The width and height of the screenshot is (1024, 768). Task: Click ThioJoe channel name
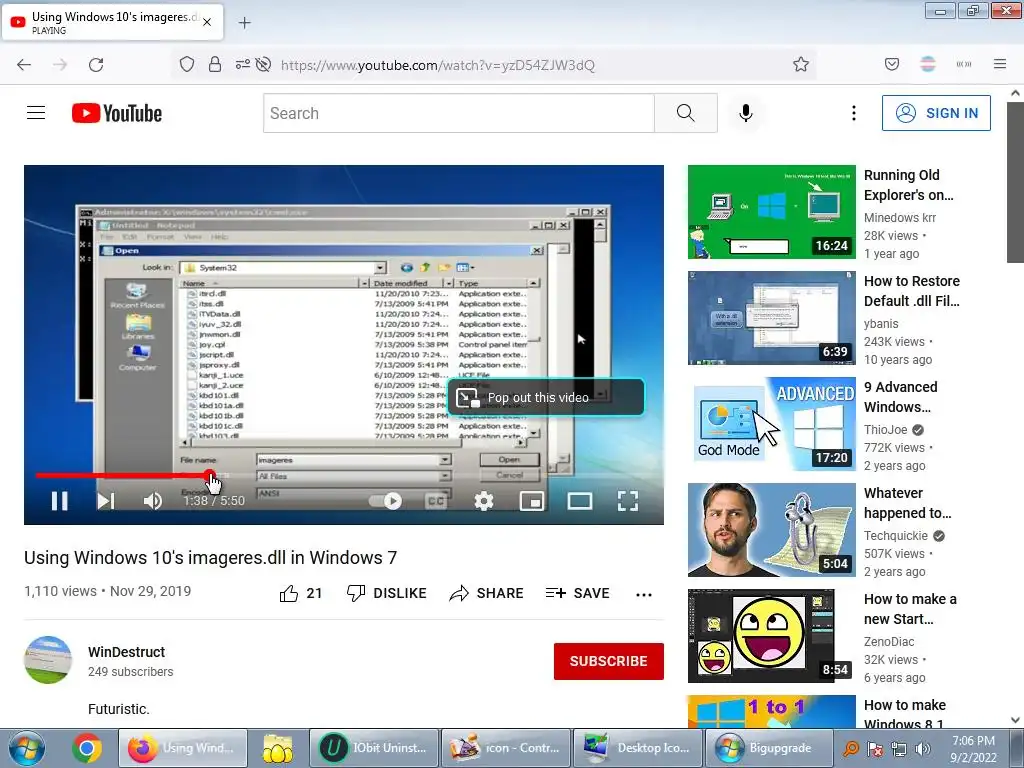pos(886,429)
